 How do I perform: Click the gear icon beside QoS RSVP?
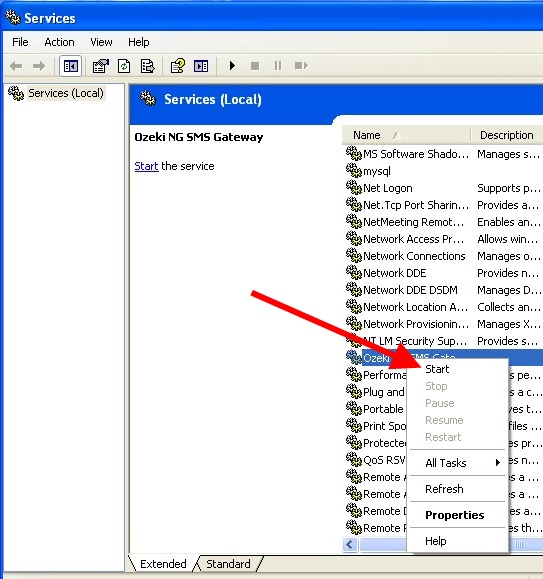(x=354, y=459)
